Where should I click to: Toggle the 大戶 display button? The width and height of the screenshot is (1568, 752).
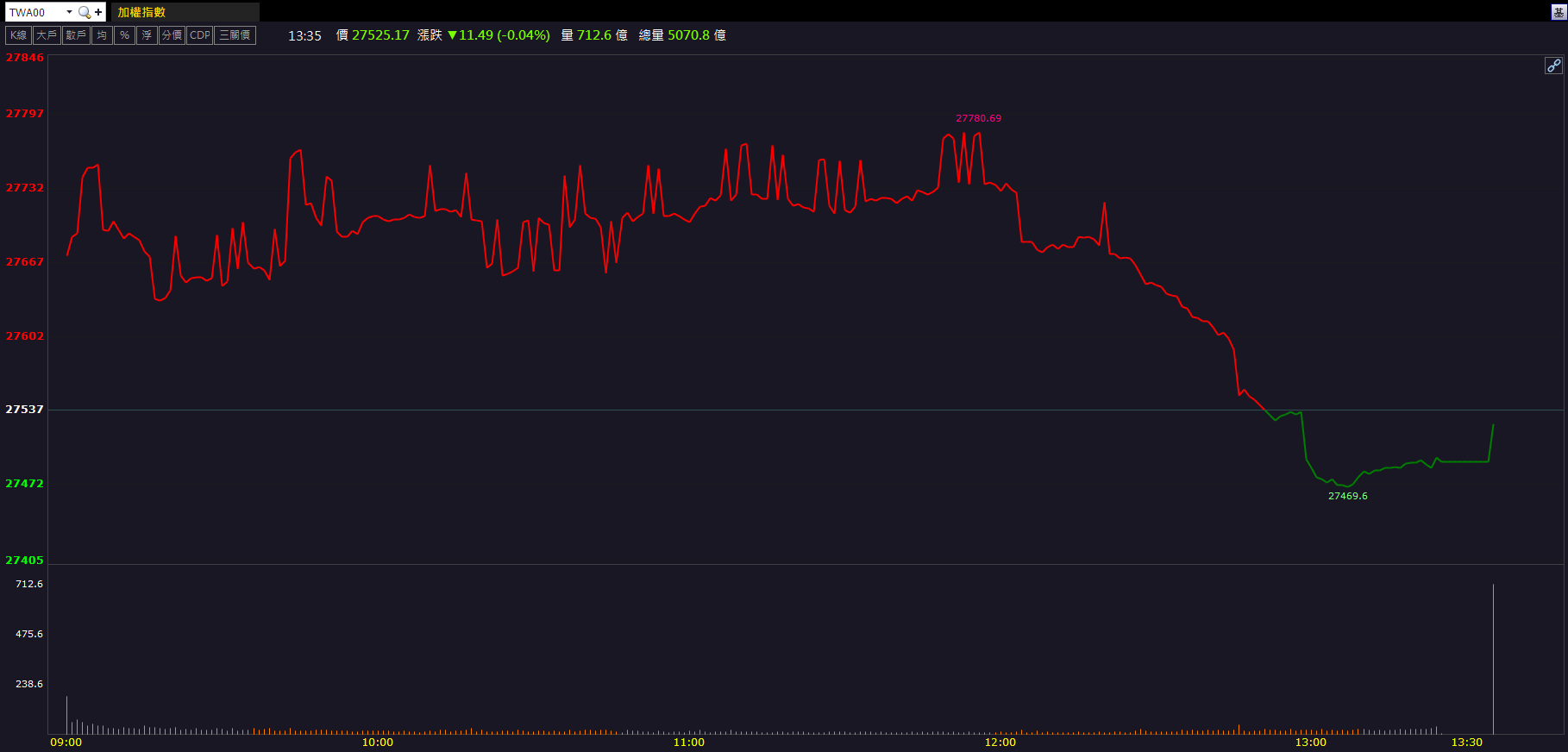[47, 35]
